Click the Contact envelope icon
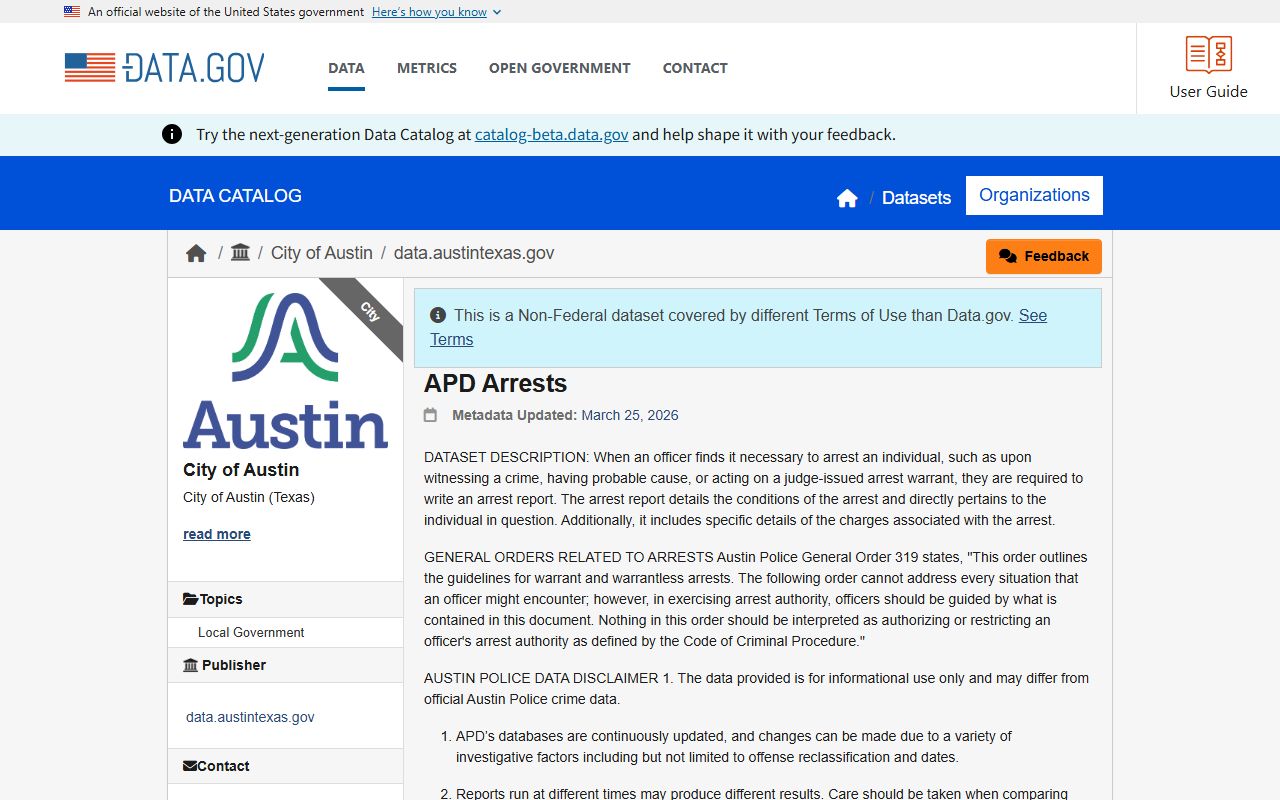This screenshot has height=800, width=1280. click(x=190, y=766)
